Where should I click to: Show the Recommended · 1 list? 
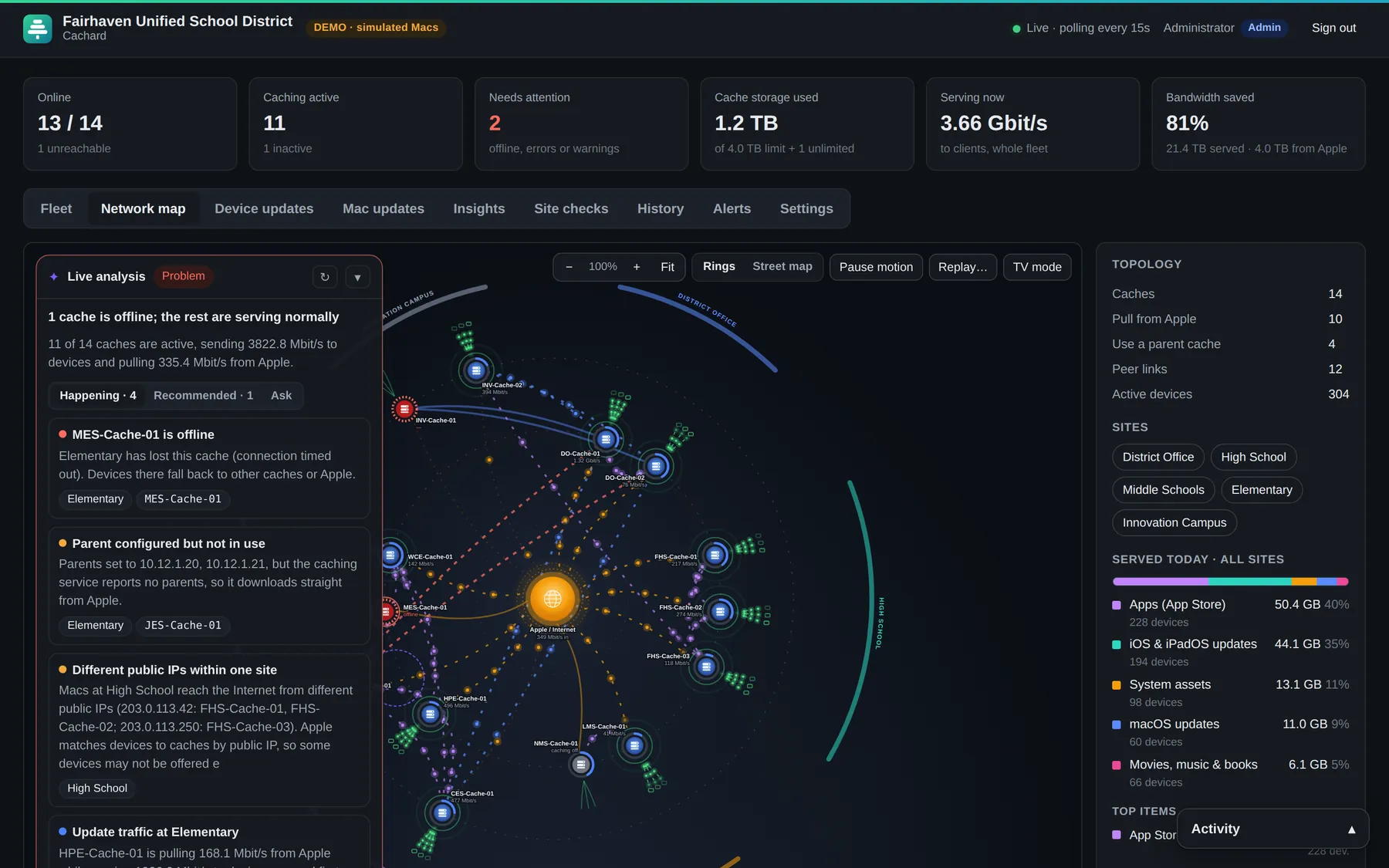[203, 396]
